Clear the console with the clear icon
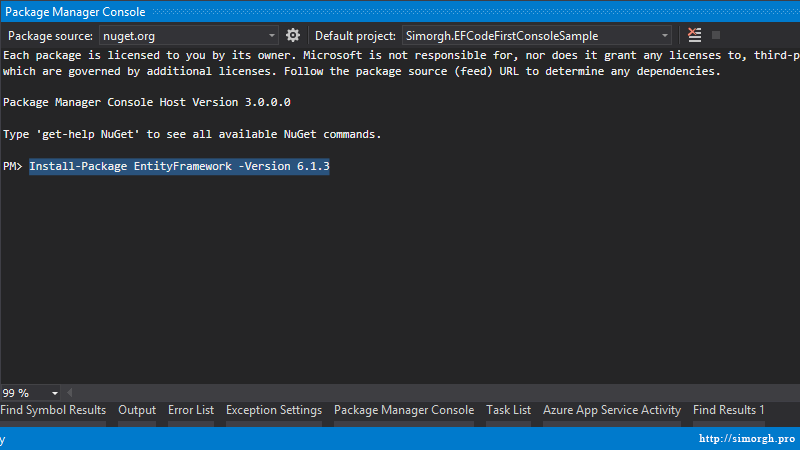Image resolution: width=800 pixels, height=450 pixels. coord(694,35)
